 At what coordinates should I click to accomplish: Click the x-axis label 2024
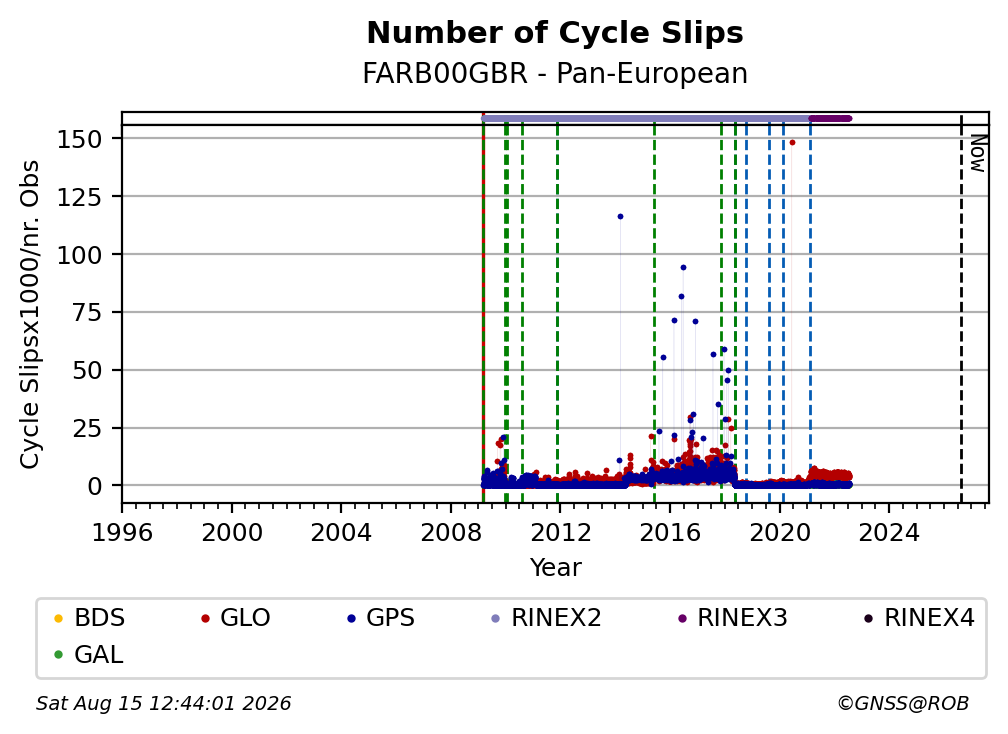(x=889, y=533)
